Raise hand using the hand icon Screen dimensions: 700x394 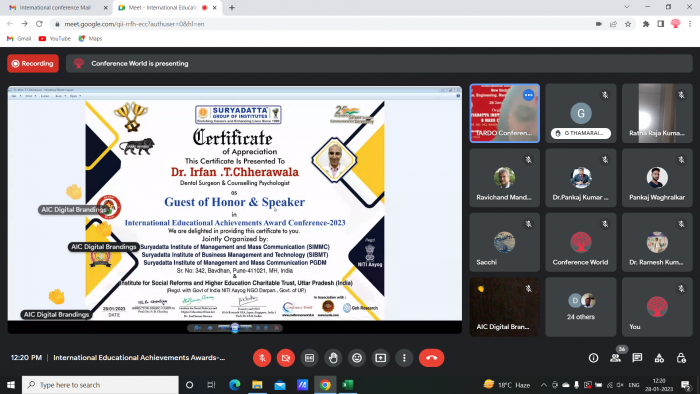[x=333, y=358]
